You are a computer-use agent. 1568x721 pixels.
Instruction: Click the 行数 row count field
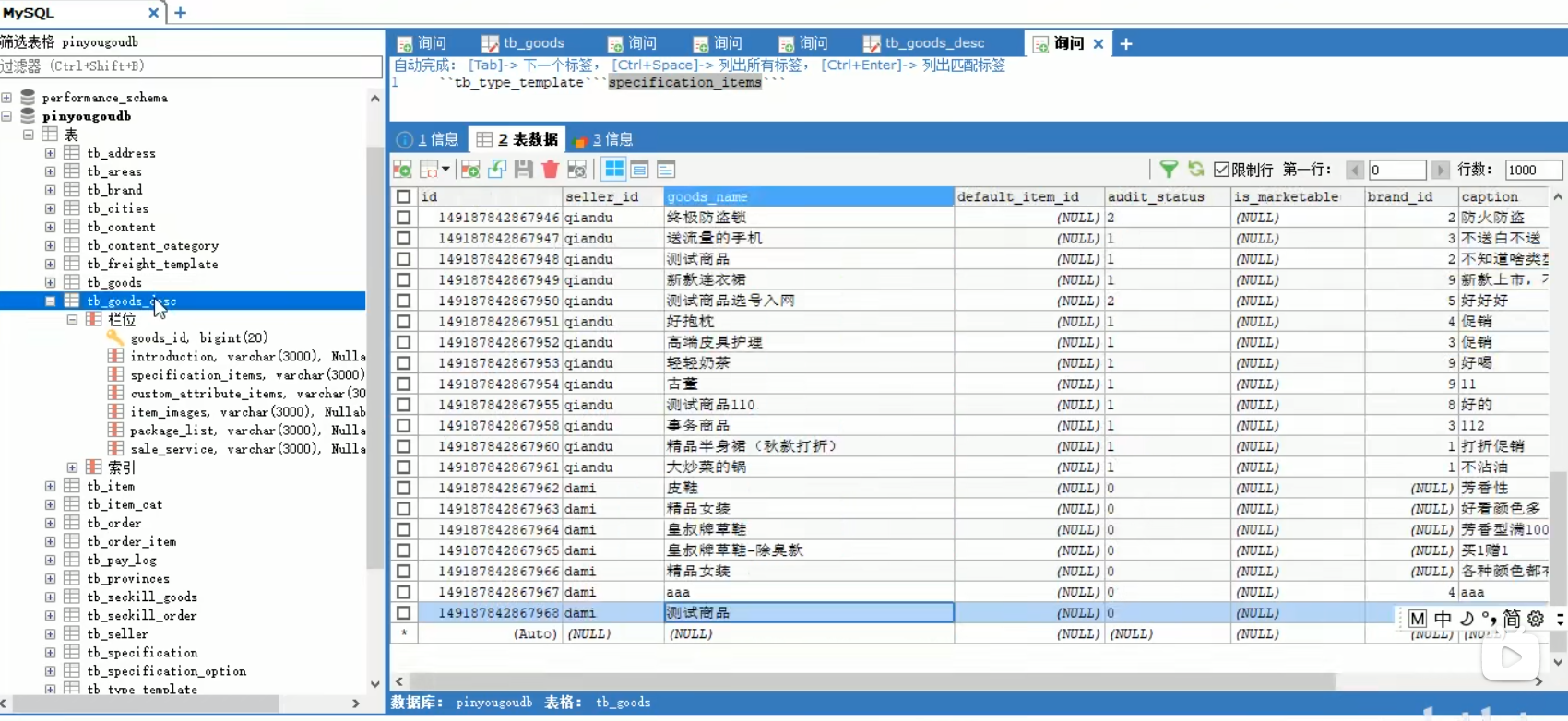(x=1534, y=170)
